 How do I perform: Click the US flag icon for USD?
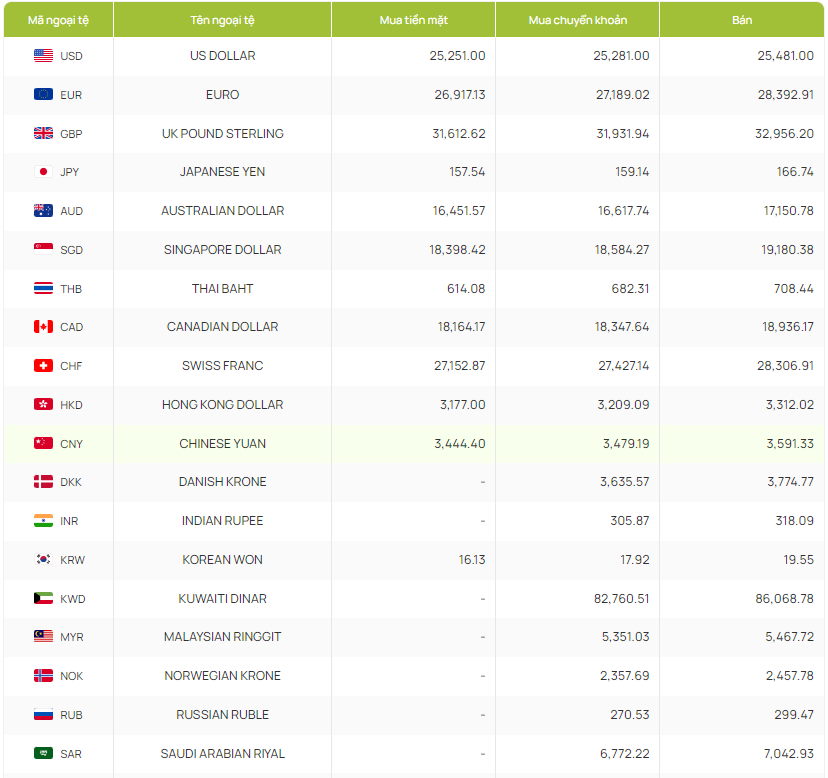[43, 56]
